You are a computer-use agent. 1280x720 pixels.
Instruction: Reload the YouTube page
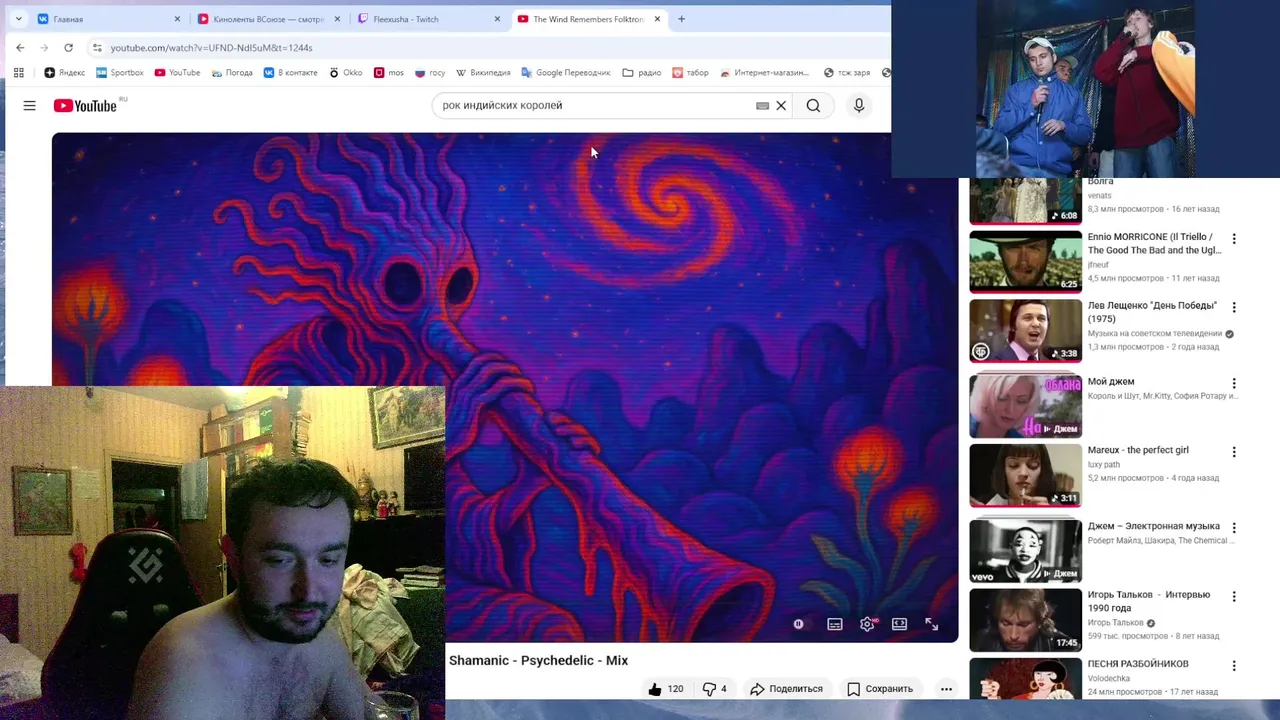[68, 47]
